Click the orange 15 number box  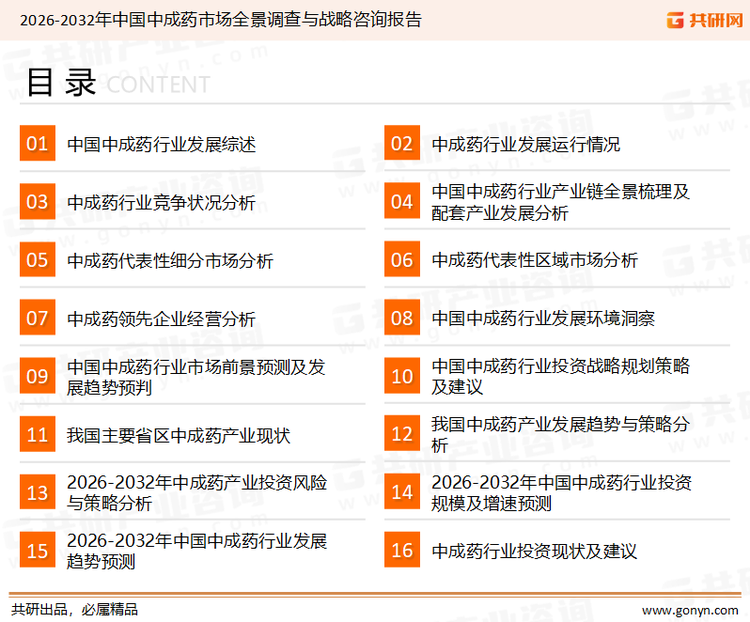coord(37,550)
